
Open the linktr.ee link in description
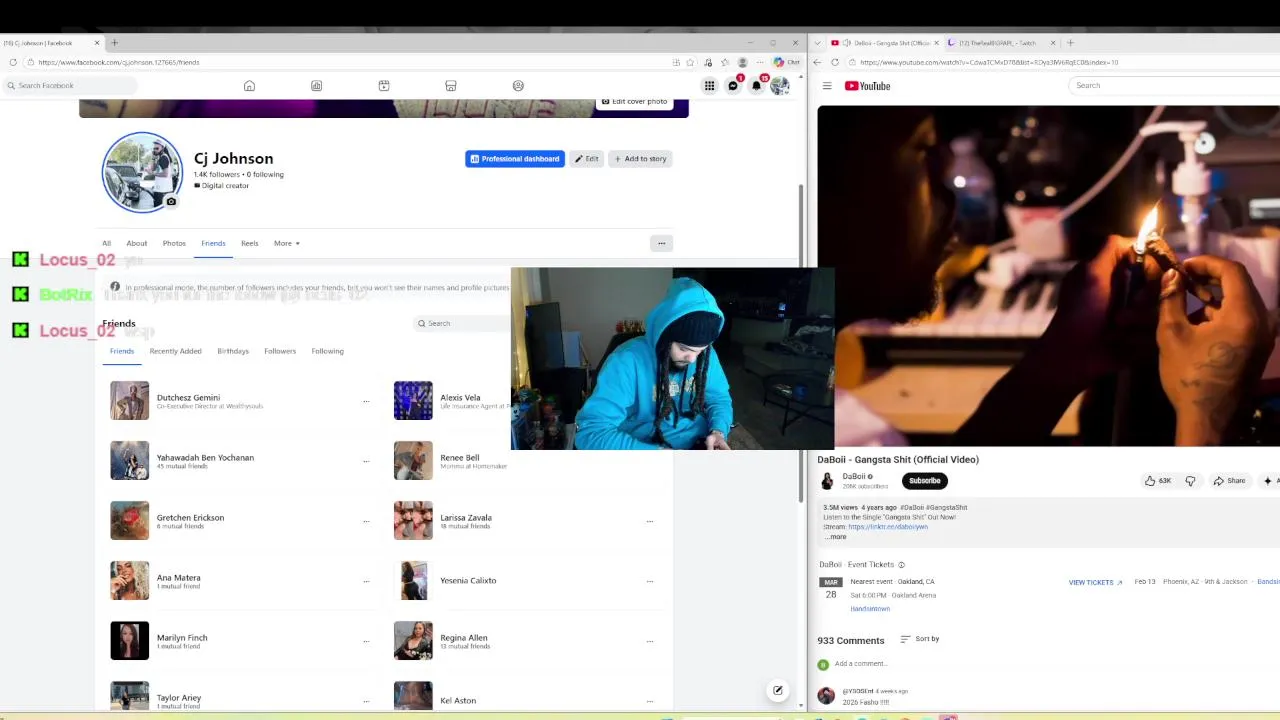point(888,527)
